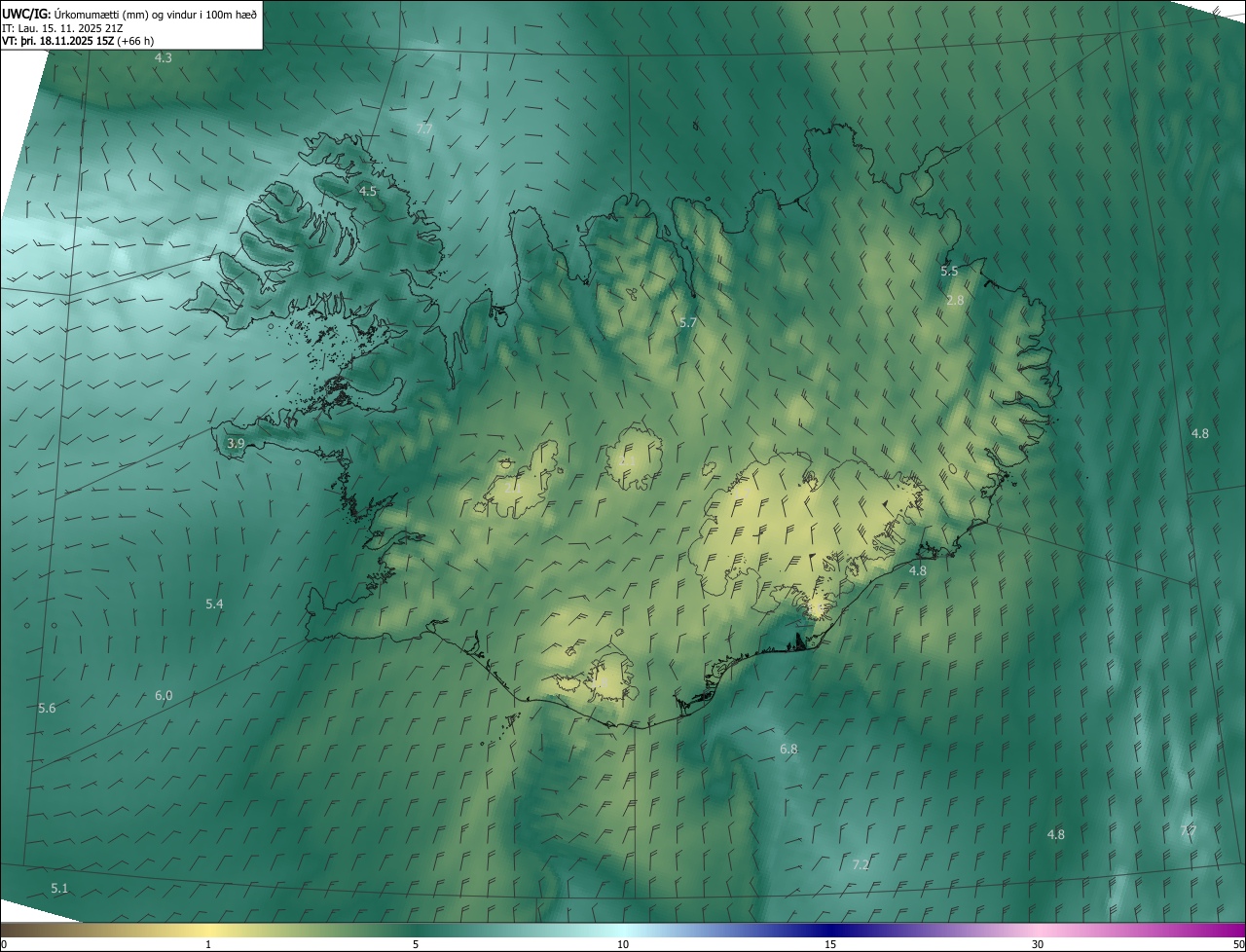Image resolution: width=1246 pixels, height=952 pixels.
Task: Click the map value "6.0"
Action: (x=164, y=696)
